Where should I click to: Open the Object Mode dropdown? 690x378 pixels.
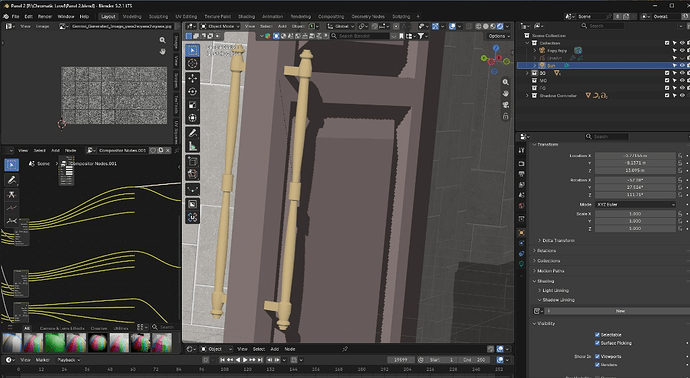(220, 26)
